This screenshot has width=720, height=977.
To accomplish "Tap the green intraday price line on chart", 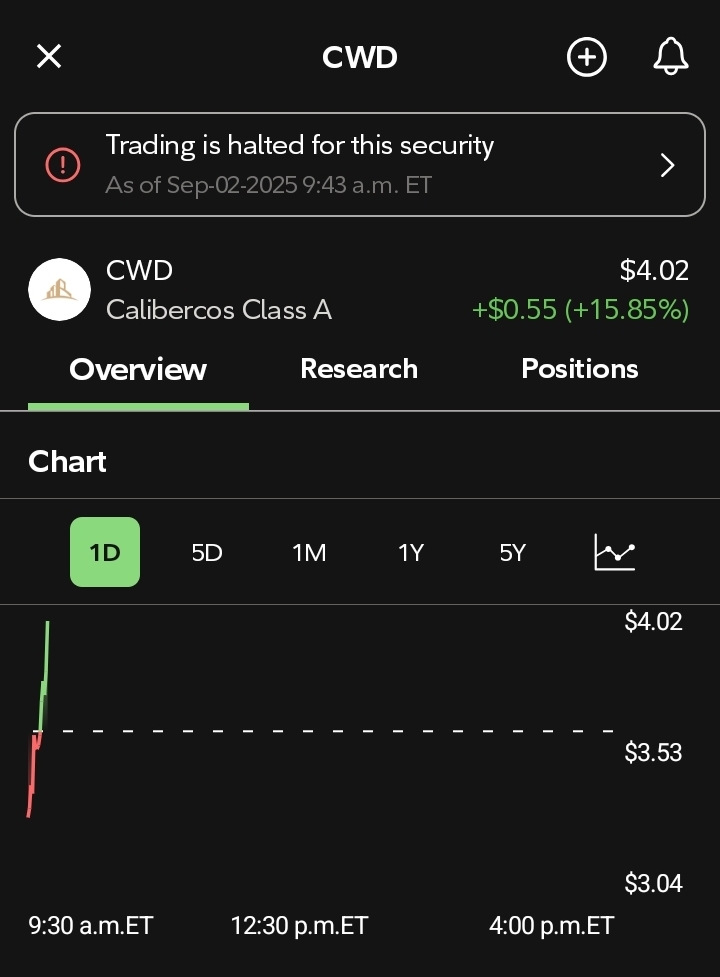I will pos(44,676).
